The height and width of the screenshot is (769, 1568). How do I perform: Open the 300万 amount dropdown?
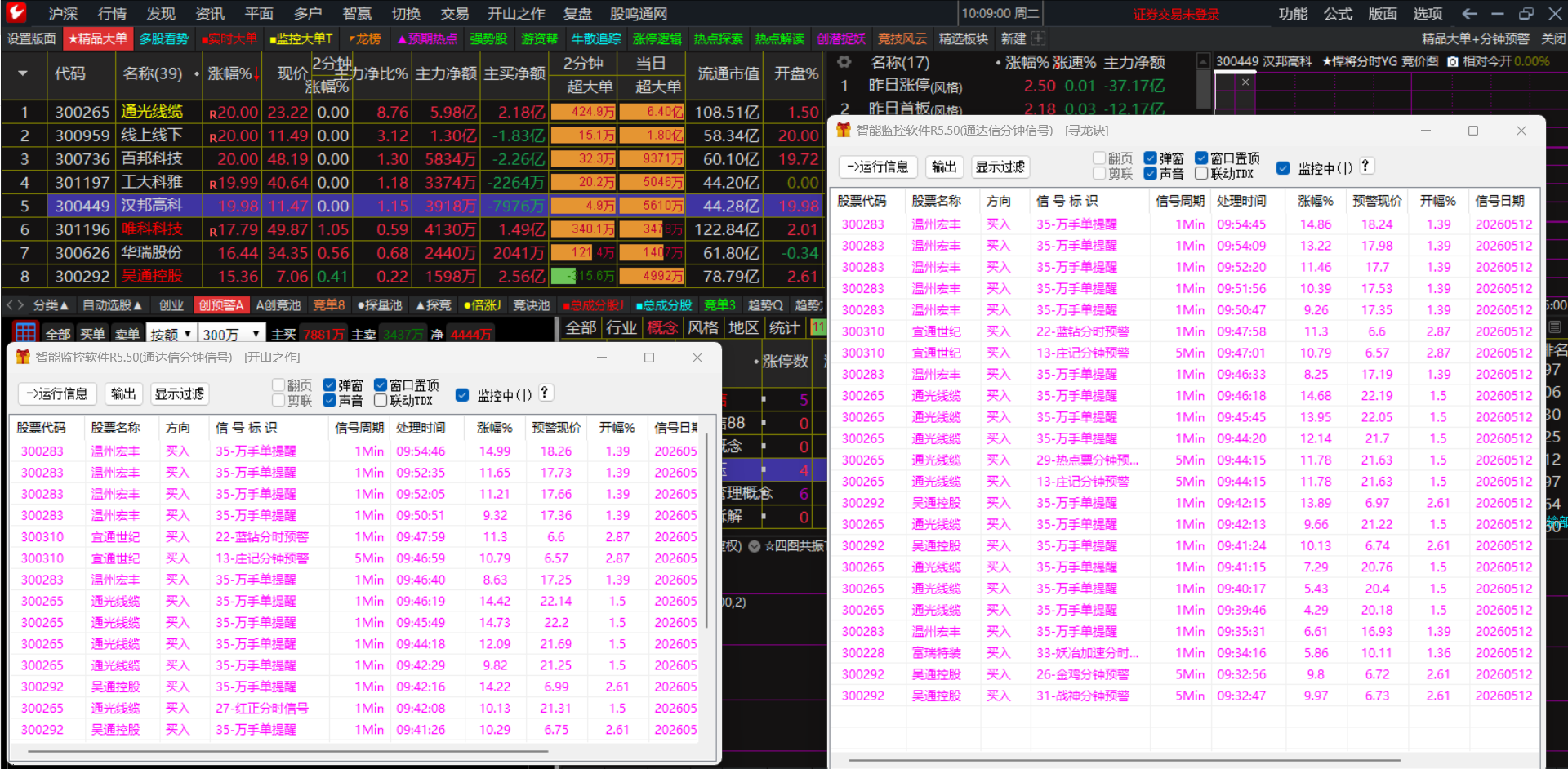click(233, 334)
